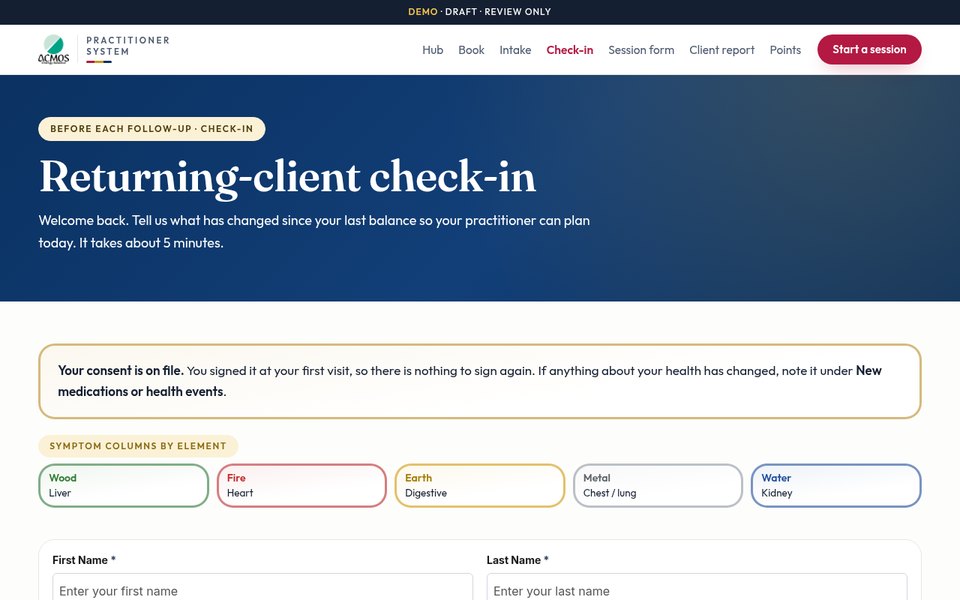
Task: Click the Practitioner System title text
Action: pos(127,46)
